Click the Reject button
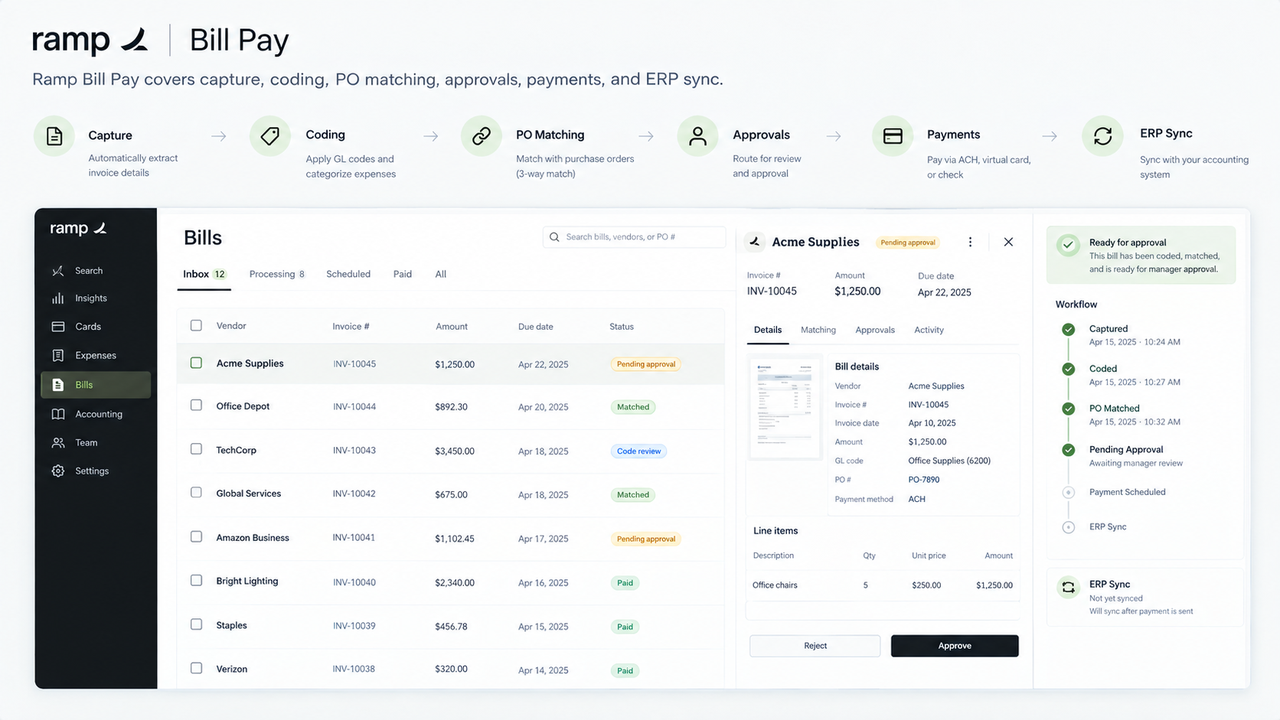1280x720 pixels. (815, 646)
